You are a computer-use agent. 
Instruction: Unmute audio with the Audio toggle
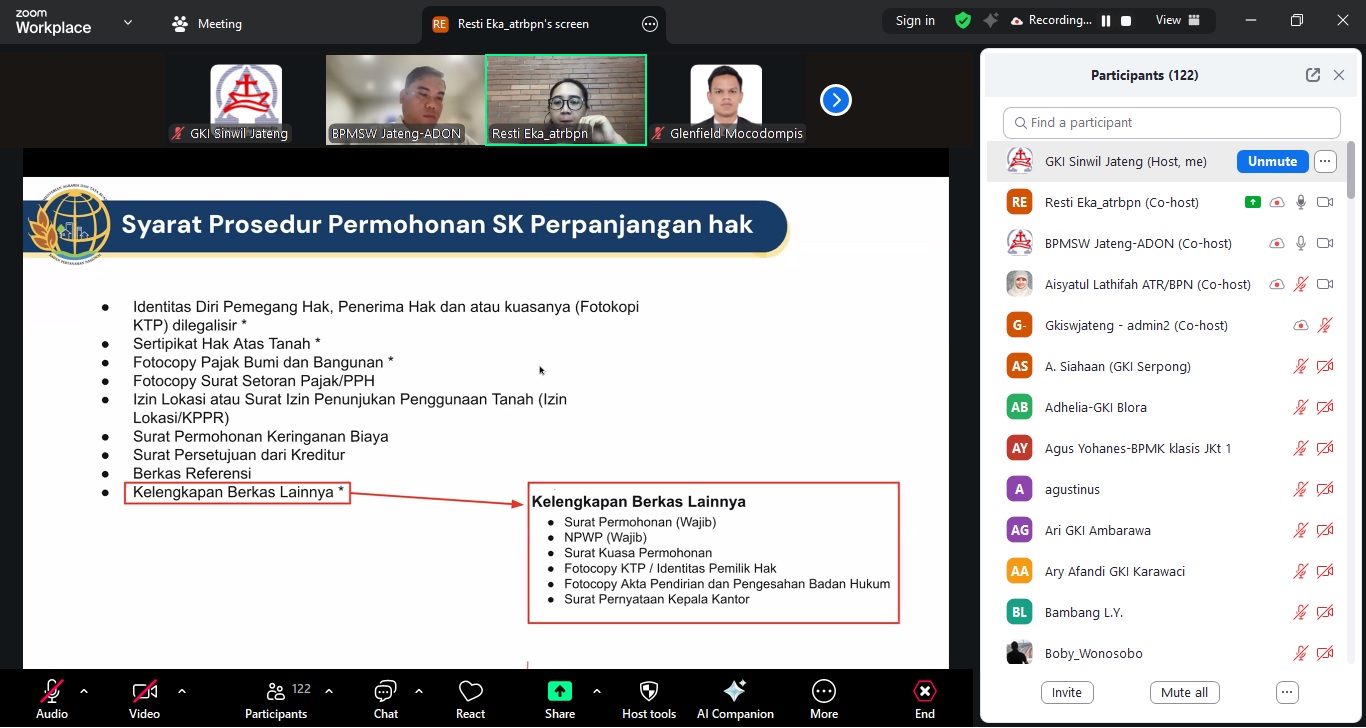point(52,692)
